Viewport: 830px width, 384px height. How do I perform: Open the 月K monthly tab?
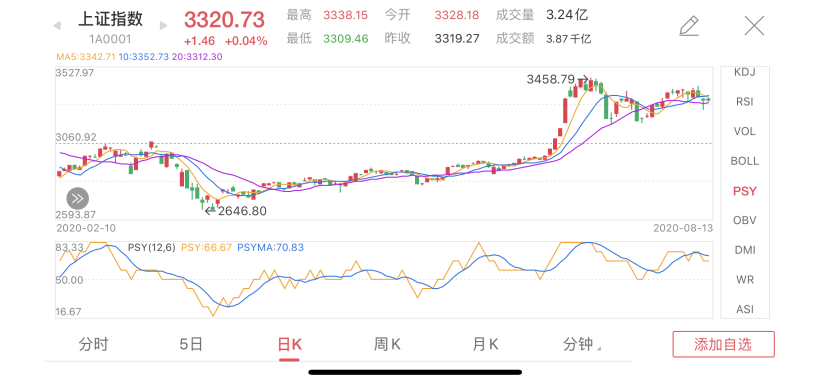(x=485, y=344)
